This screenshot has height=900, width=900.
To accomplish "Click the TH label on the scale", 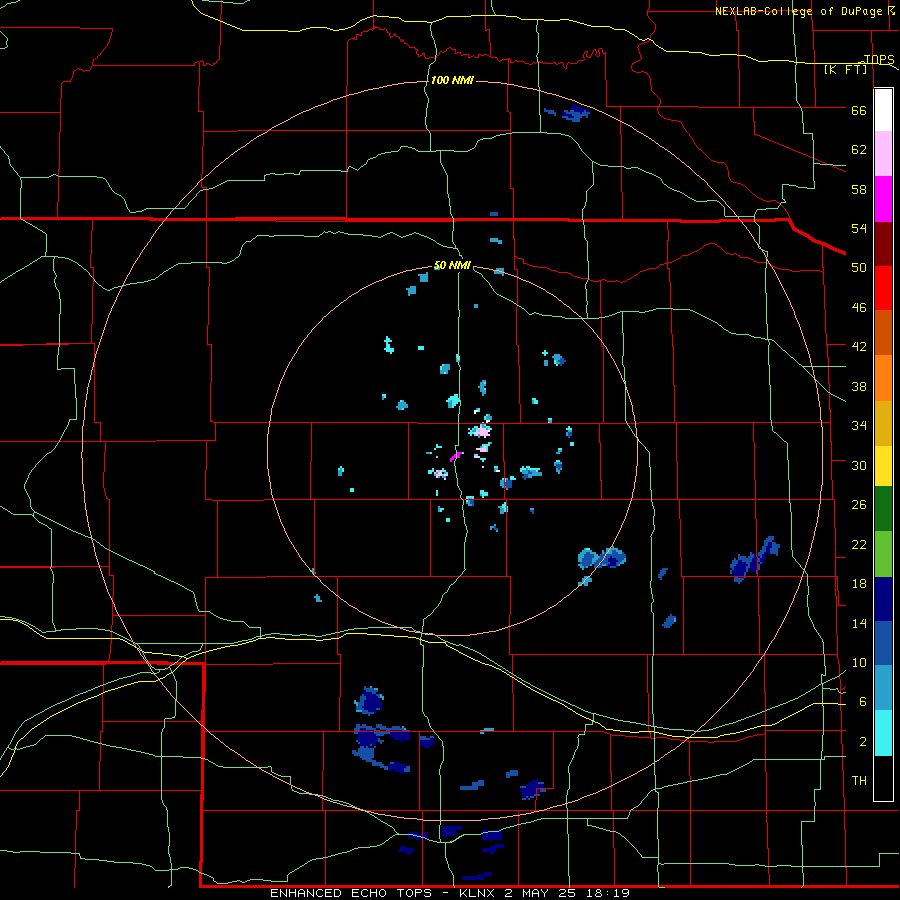I will point(859,780).
